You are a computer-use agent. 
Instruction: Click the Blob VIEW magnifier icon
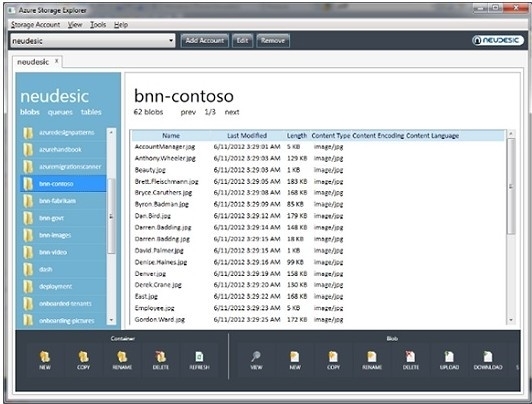tap(256, 357)
